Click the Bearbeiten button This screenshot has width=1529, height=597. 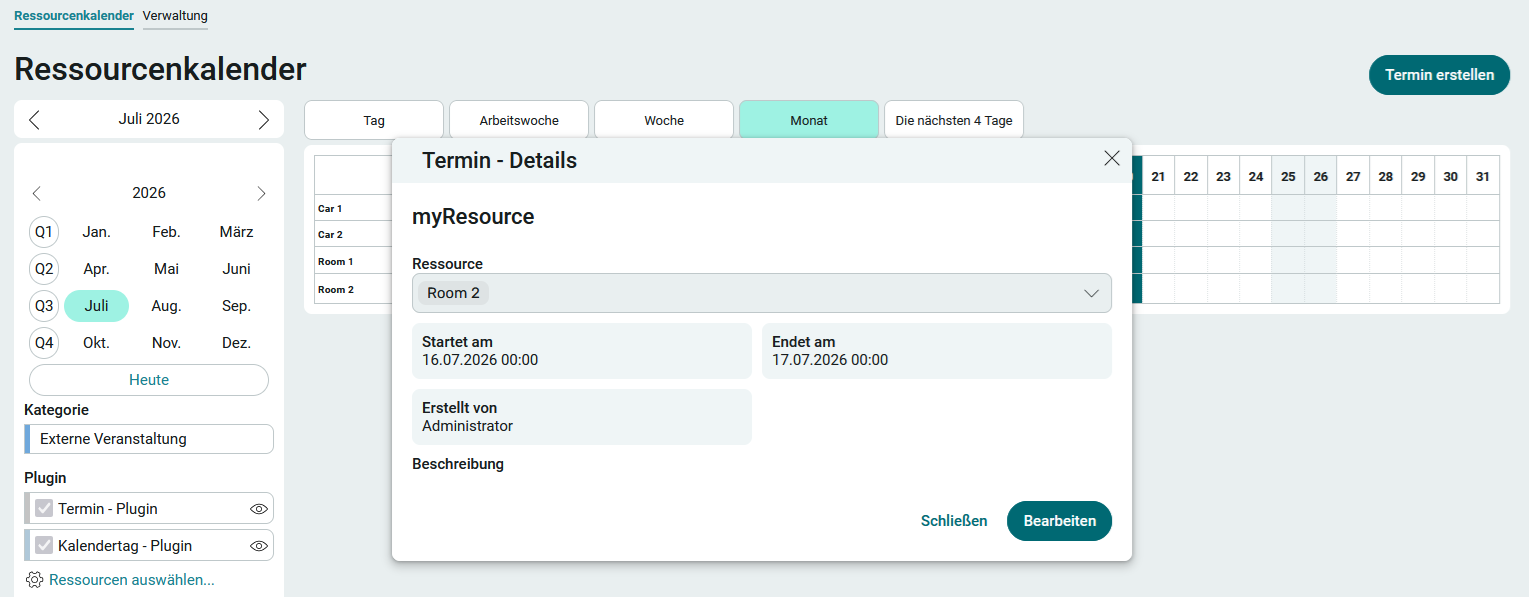tap(1059, 521)
